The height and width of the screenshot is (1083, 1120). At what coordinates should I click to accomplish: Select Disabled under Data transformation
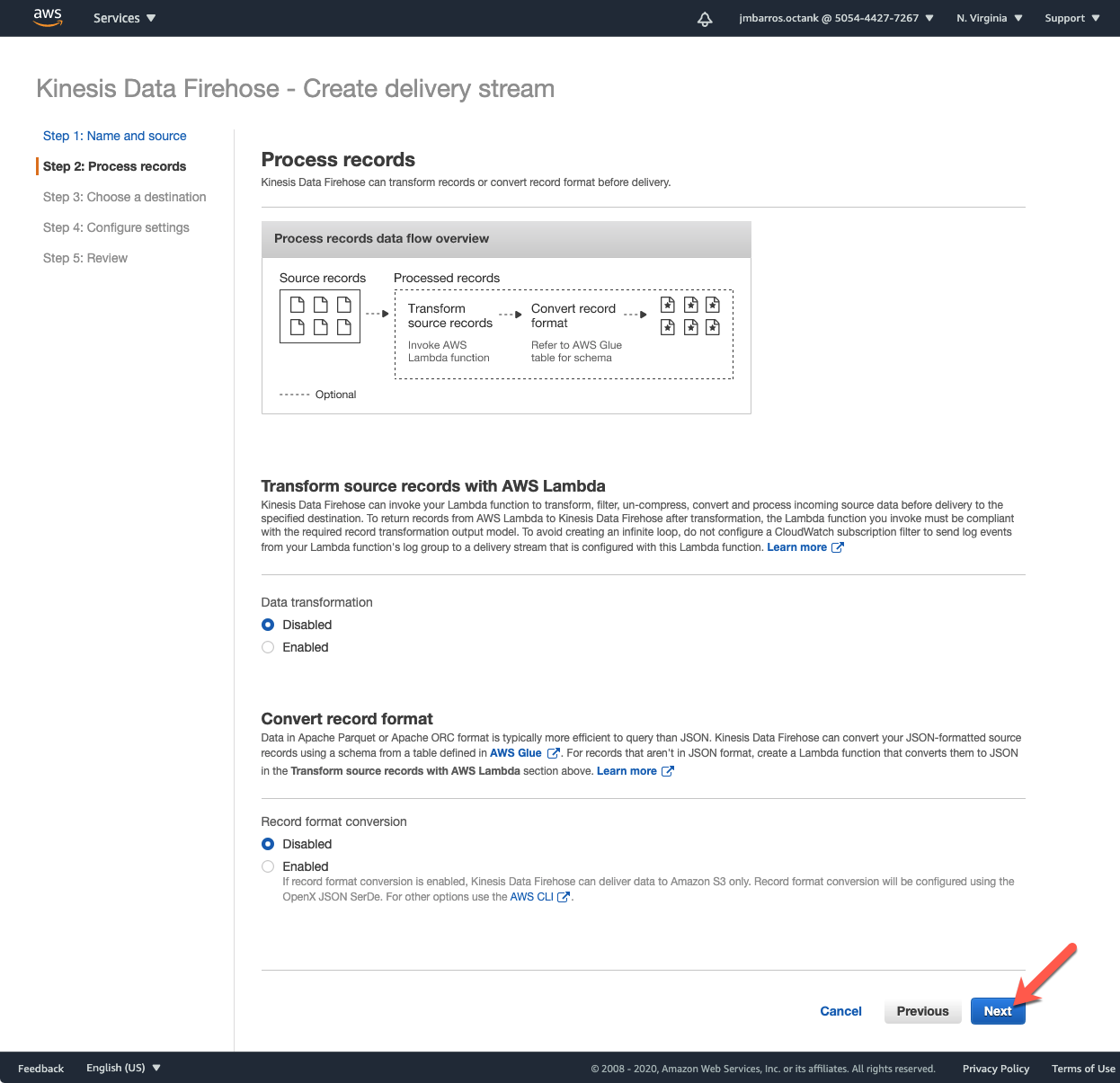coord(268,625)
